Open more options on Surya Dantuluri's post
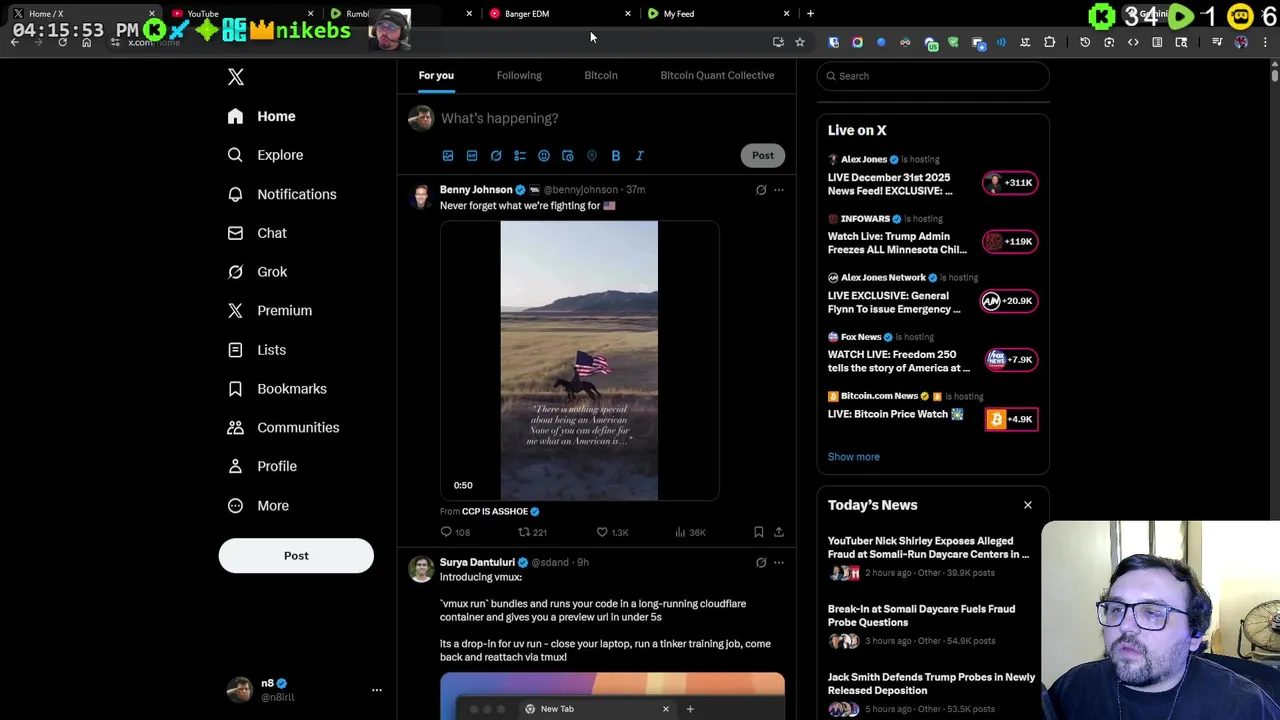This screenshot has height=720, width=1280. click(x=779, y=563)
